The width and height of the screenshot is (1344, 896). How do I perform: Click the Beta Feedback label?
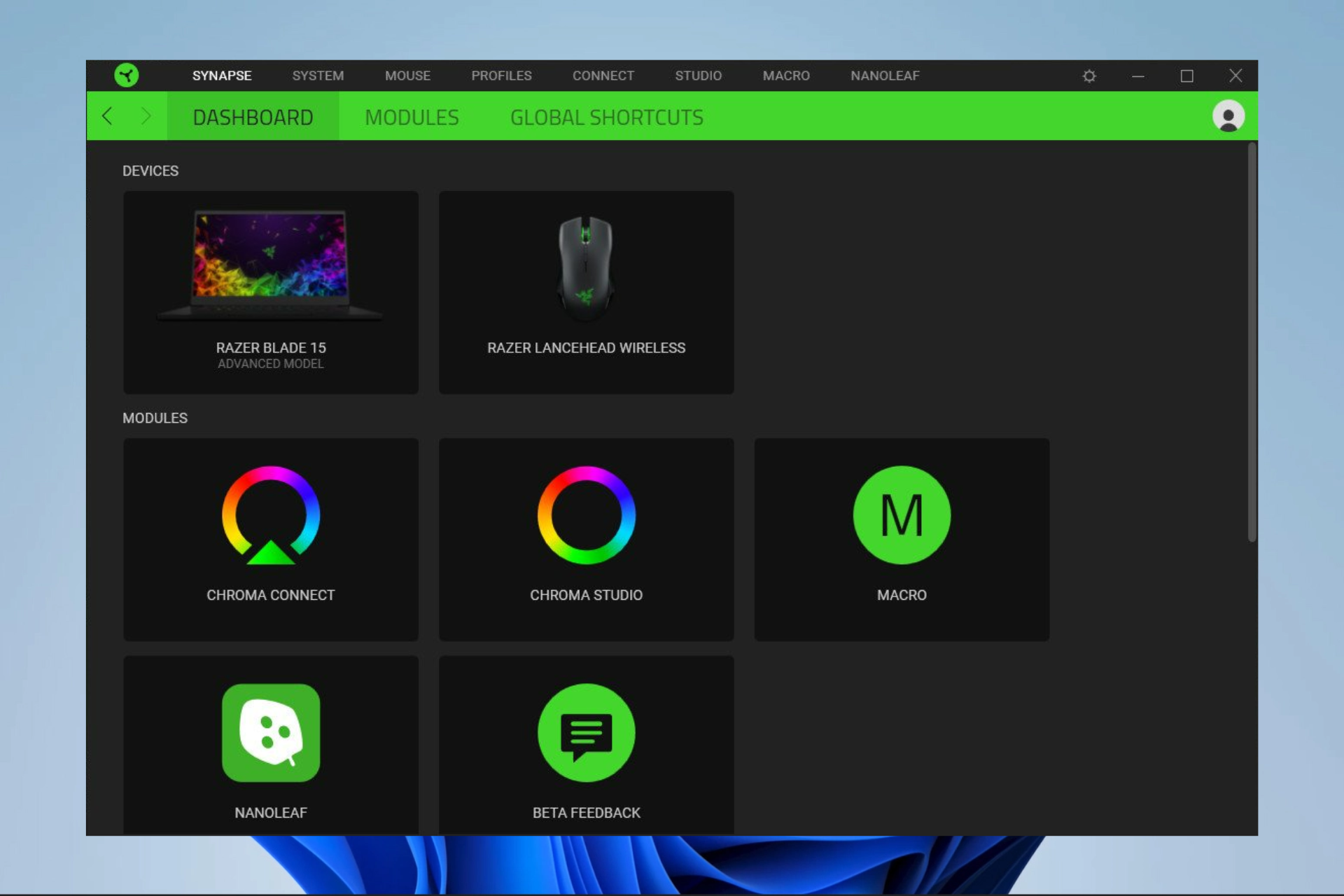click(x=587, y=813)
